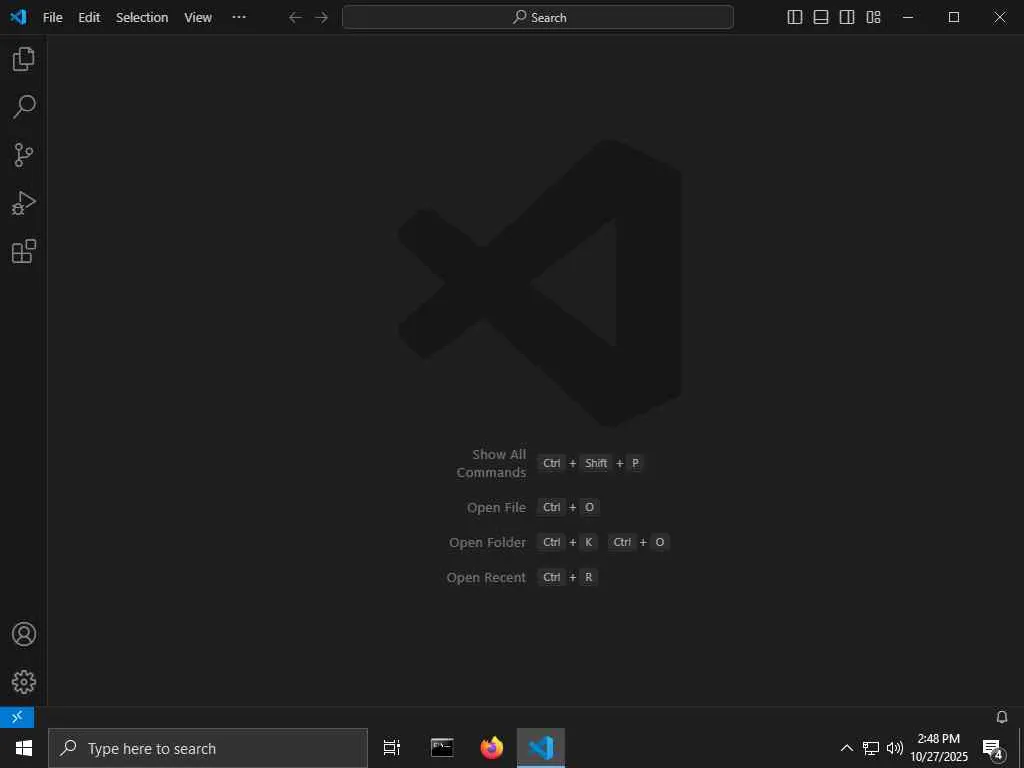Show hidden system tray icons
This screenshot has height=768, width=1024.
[846, 748]
